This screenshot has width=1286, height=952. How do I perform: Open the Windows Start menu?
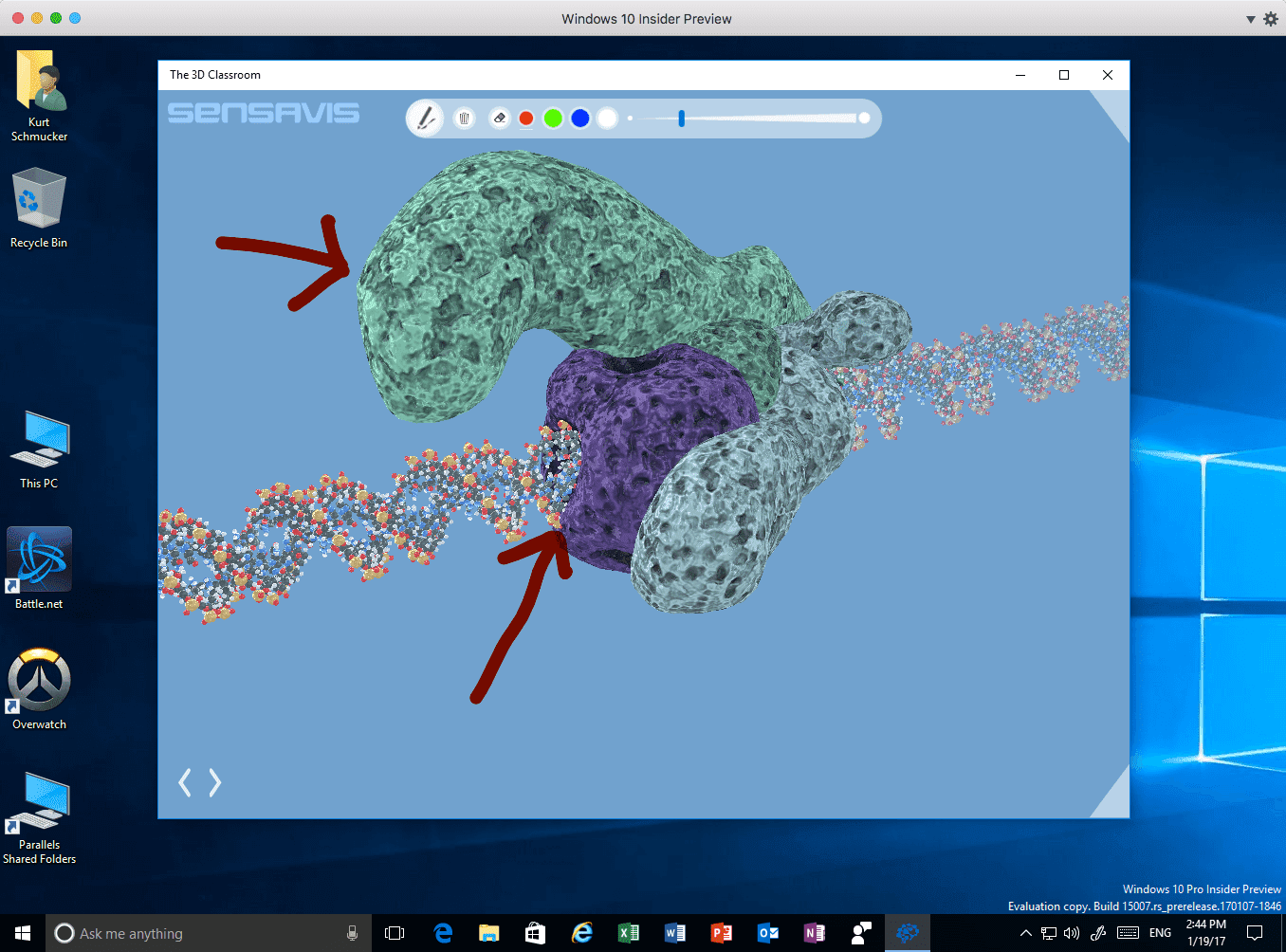coord(23,933)
